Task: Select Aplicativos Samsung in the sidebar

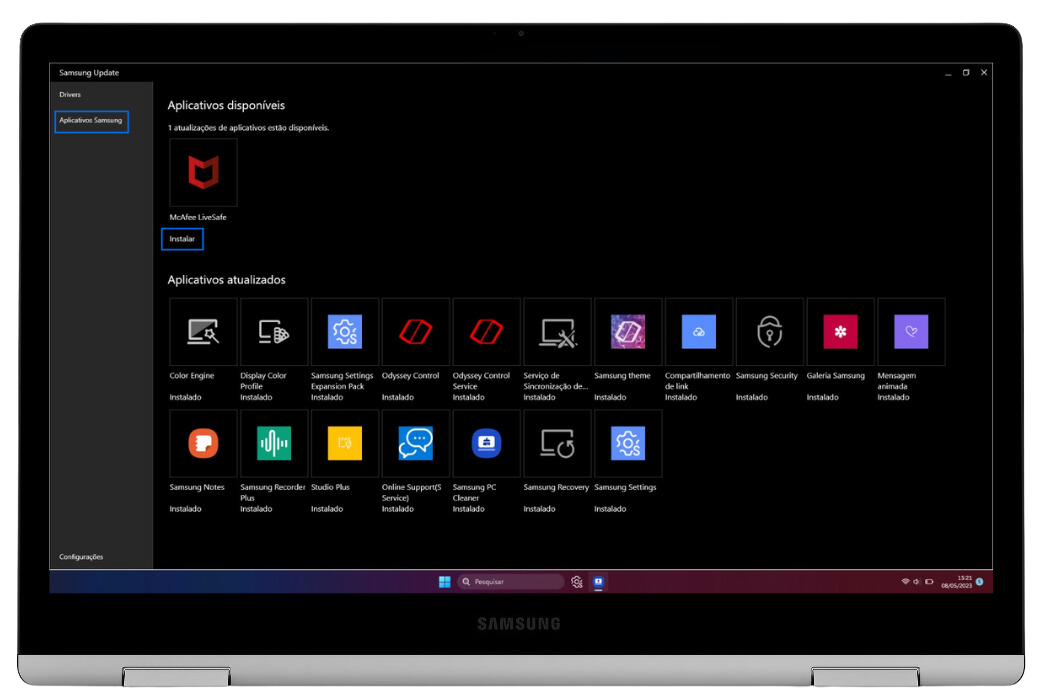Action: point(91,121)
